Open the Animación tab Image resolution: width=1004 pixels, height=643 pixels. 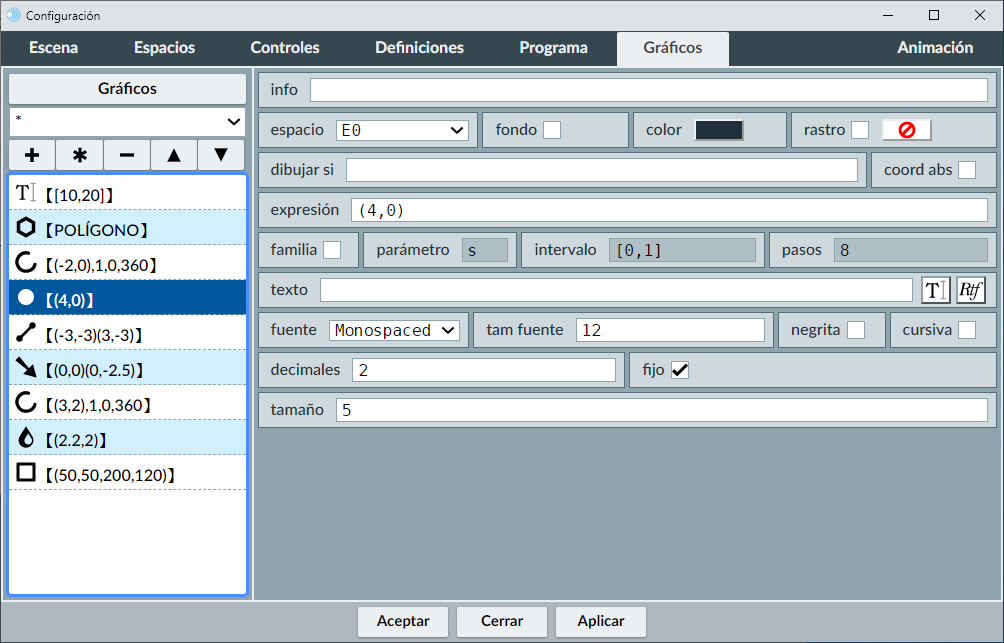[x=934, y=48]
